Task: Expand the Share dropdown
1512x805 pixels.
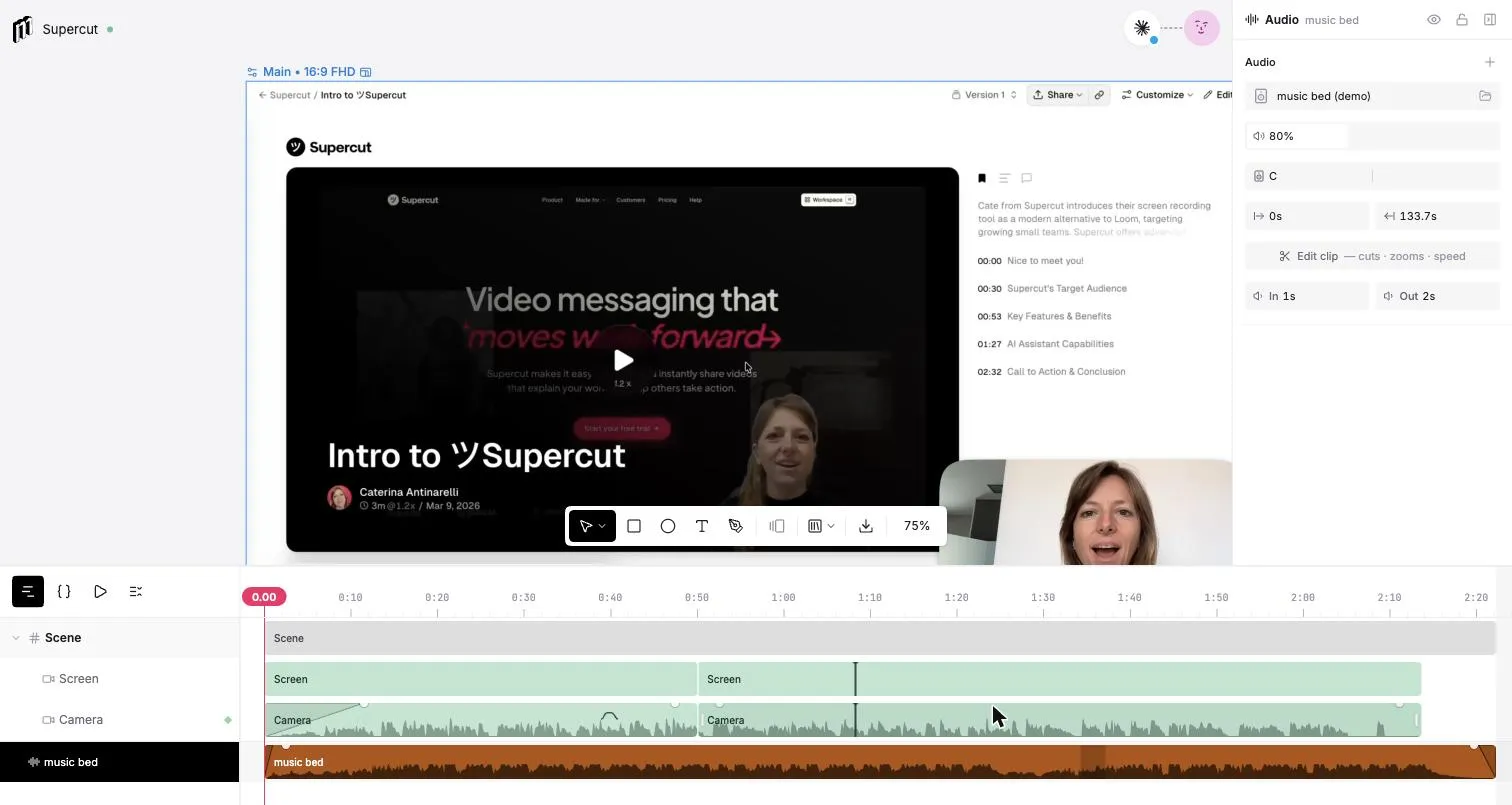Action: (x=1058, y=95)
